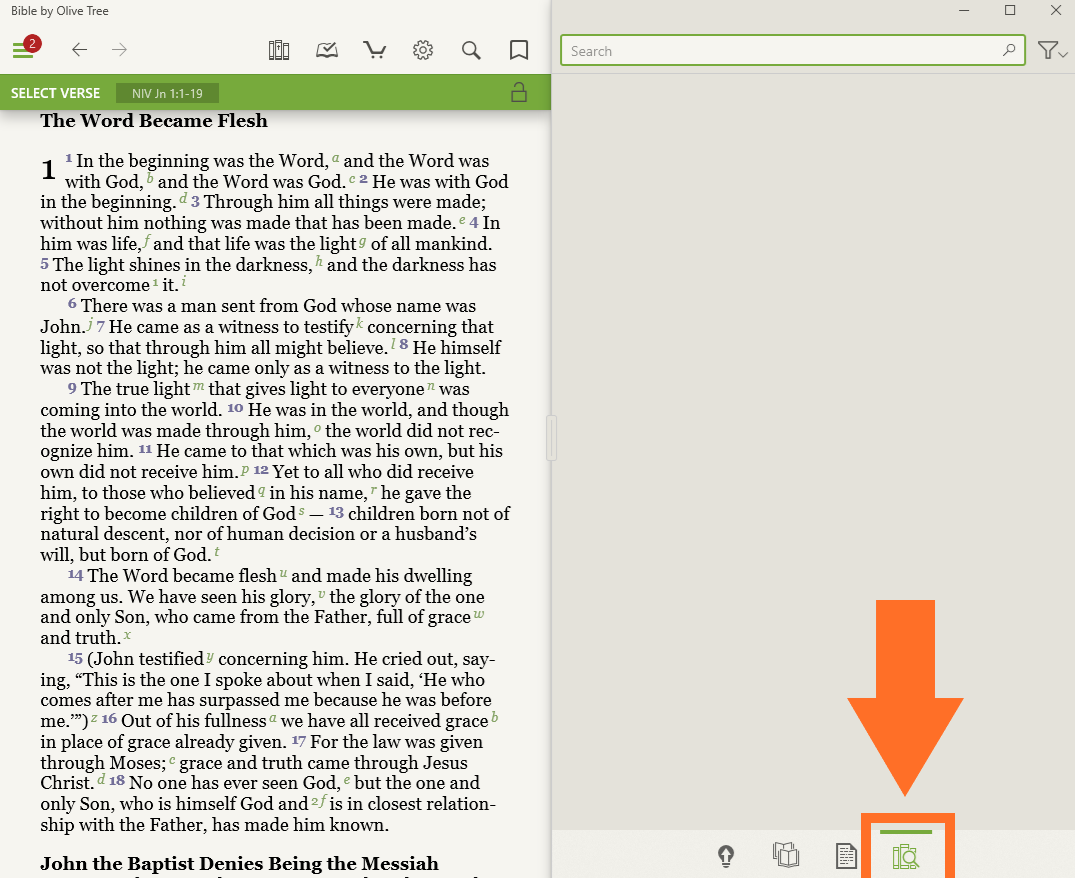Expand the search filter funnel dropdown
The width and height of the screenshot is (1075, 878).
tap(1052, 51)
